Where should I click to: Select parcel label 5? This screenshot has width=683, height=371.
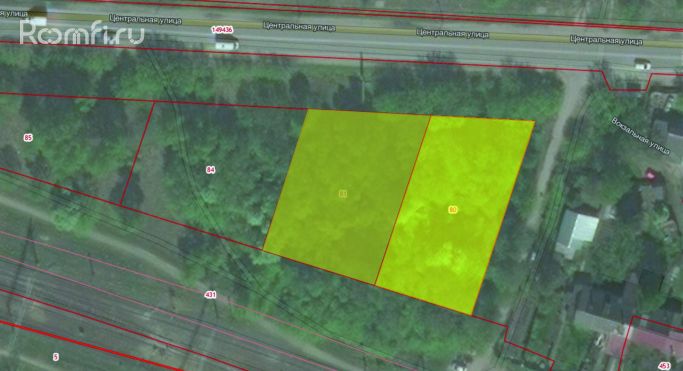pyautogui.click(x=55, y=357)
